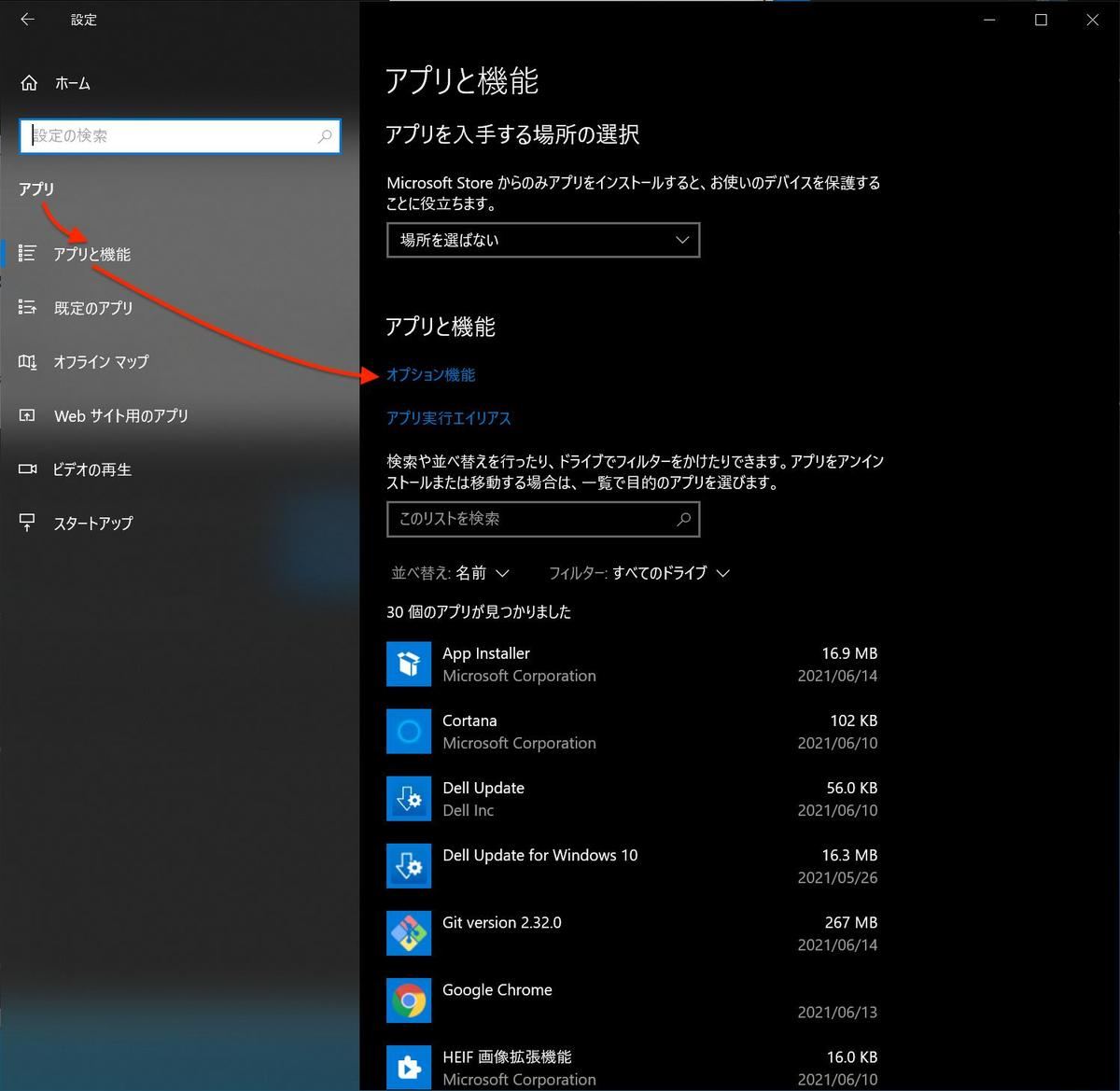Open the 並べ替え: 名前 sort dropdown
1120x1091 pixels.
click(x=451, y=573)
